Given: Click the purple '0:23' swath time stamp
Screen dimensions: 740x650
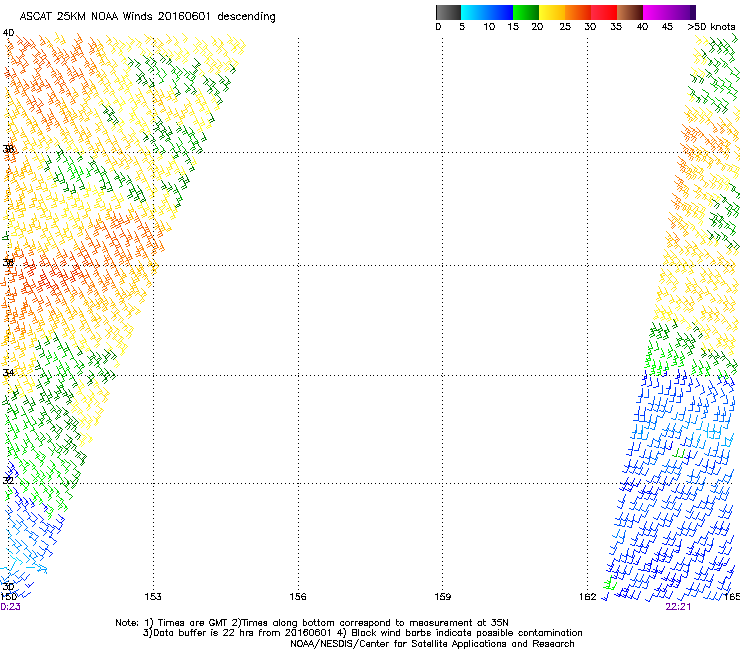Looking at the screenshot, I should pyautogui.click(x=10, y=607).
